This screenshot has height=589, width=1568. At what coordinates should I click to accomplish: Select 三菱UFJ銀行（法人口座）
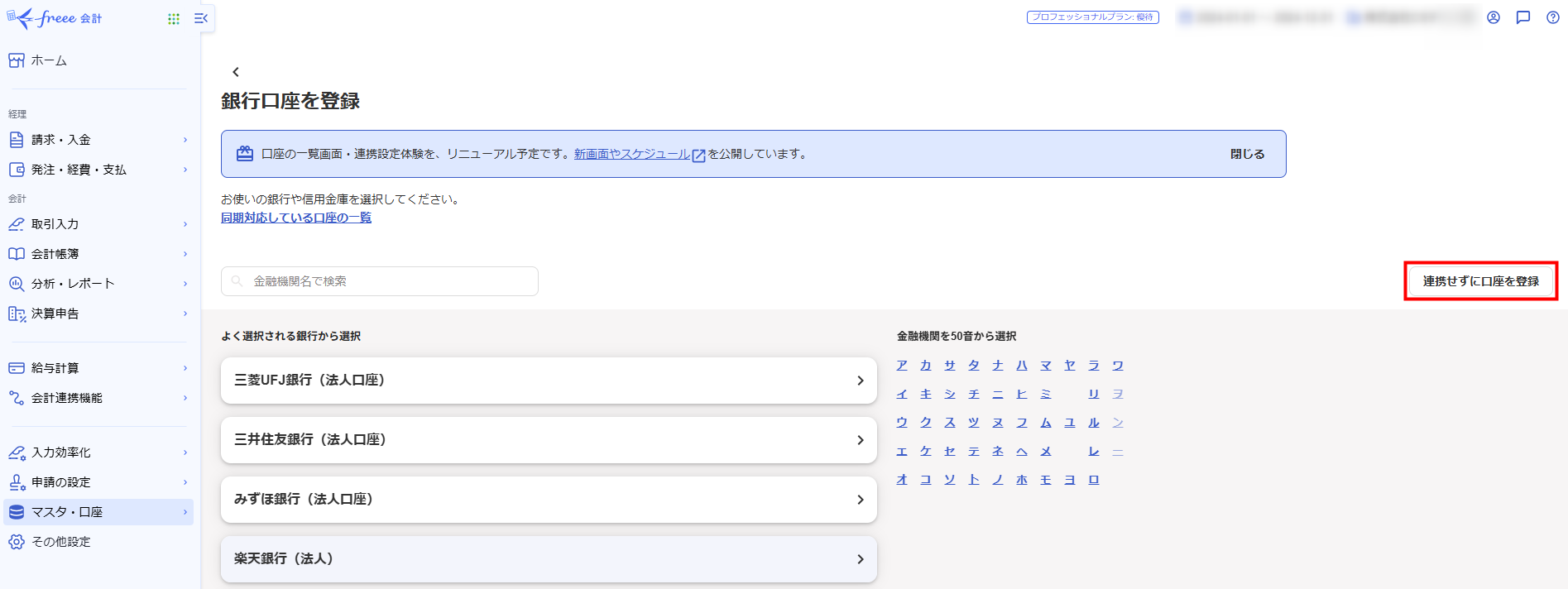548,381
